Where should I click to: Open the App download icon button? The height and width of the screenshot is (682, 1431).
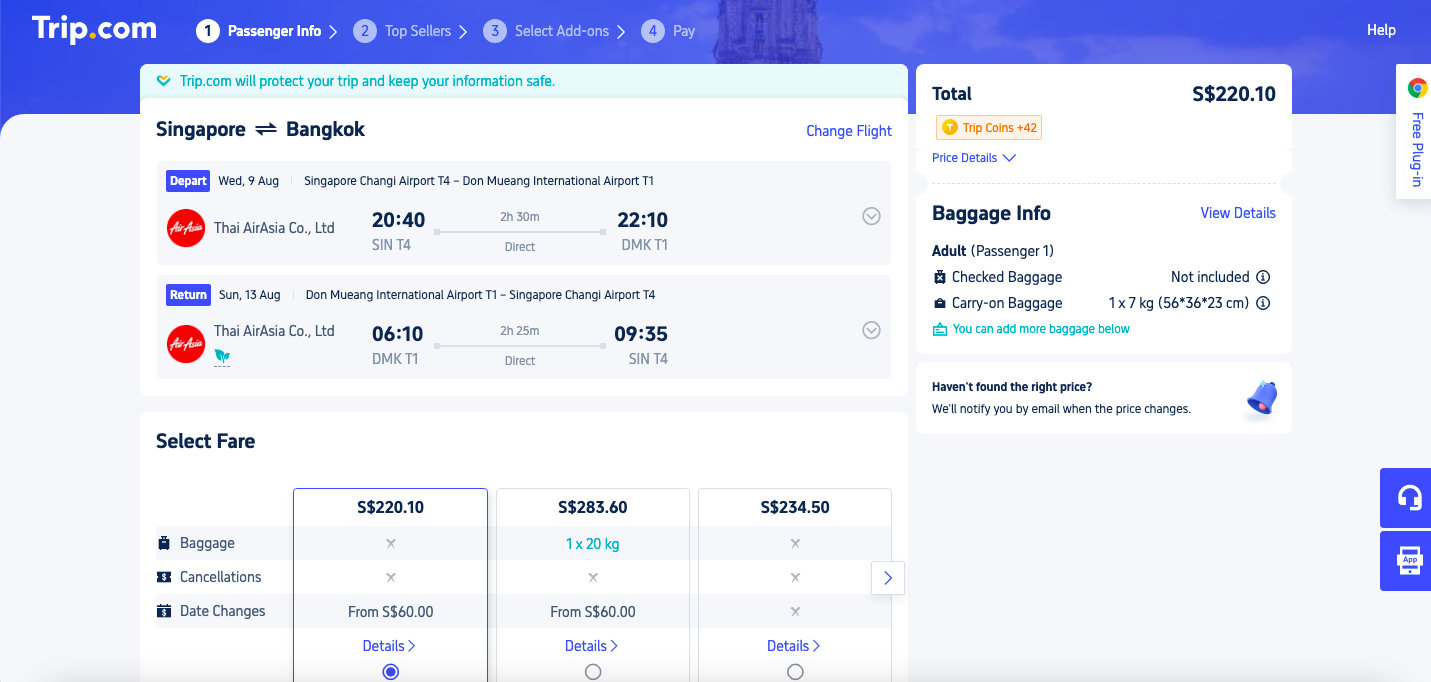[x=1410, y=561]
